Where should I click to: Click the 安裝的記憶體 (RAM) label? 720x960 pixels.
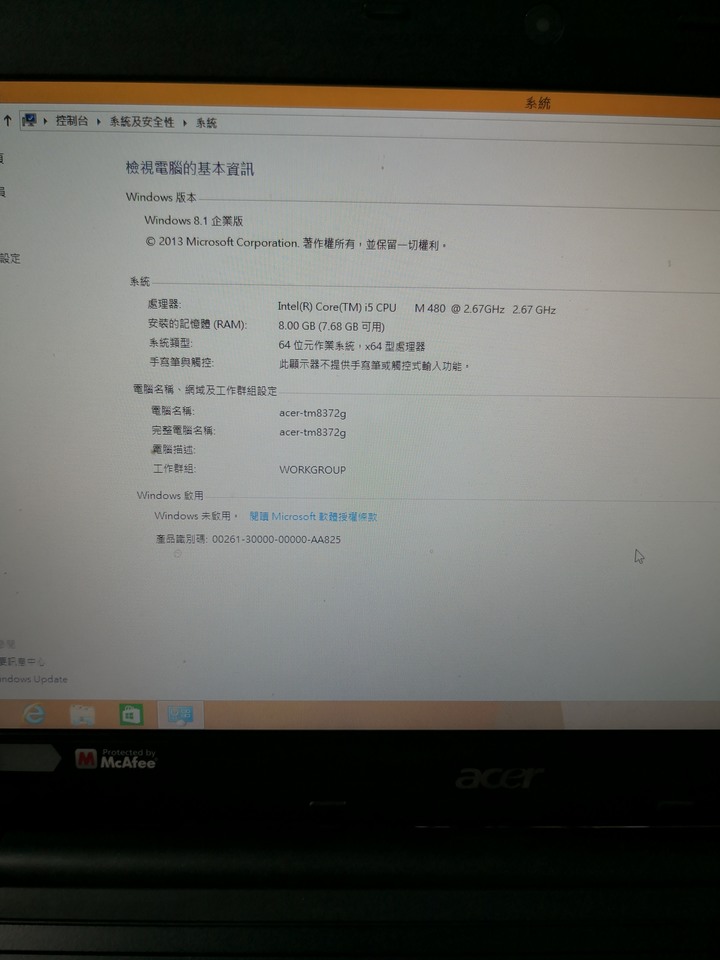click(197, 324)
